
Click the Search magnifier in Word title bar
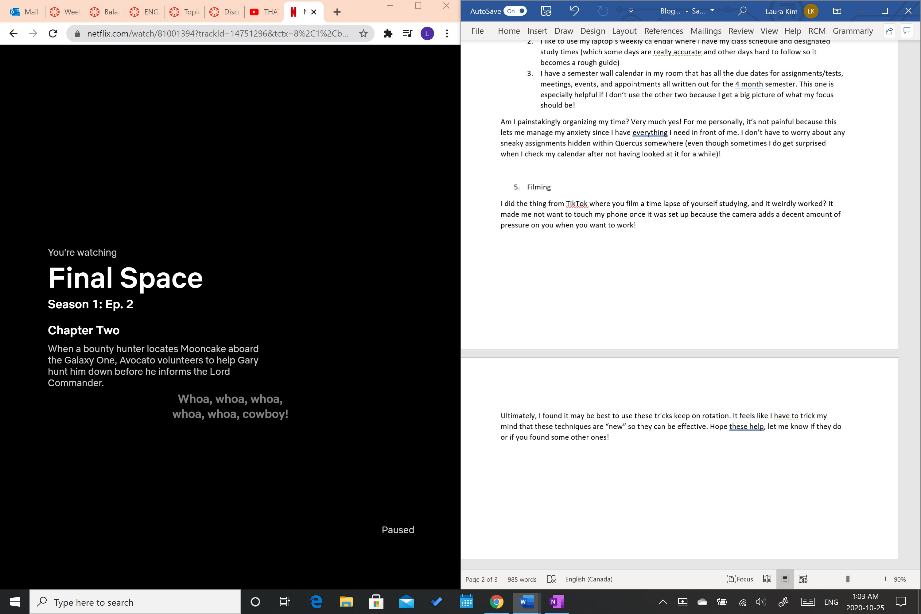pyautogui.click(x=742, y=12)
